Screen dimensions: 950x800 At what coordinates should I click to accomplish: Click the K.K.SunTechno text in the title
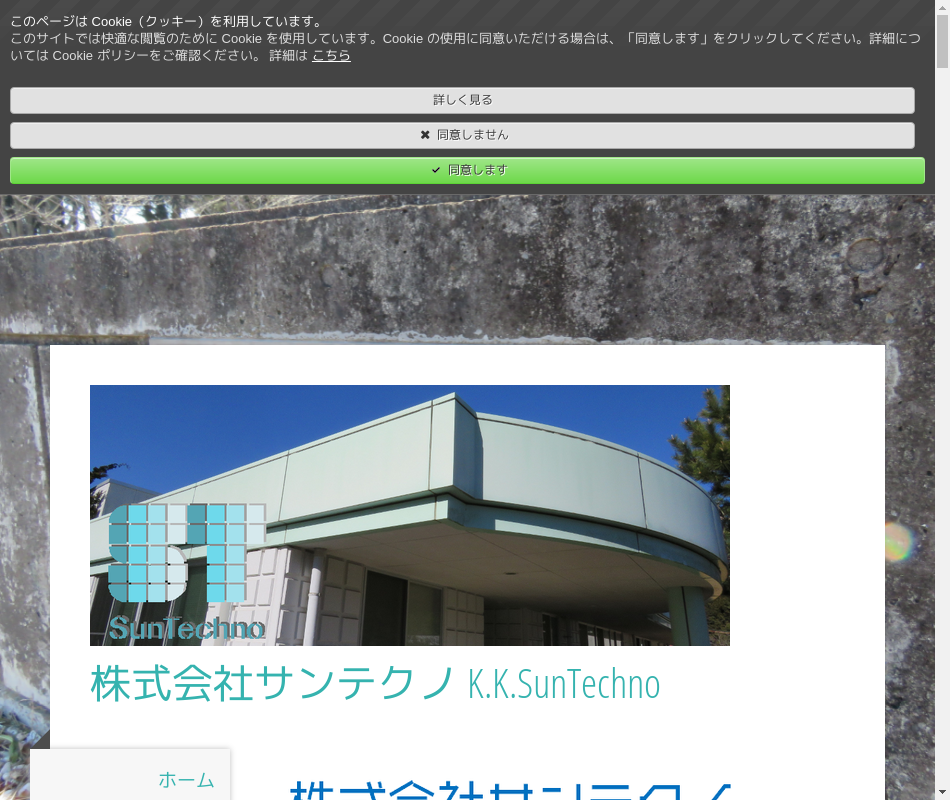point(564,684)
